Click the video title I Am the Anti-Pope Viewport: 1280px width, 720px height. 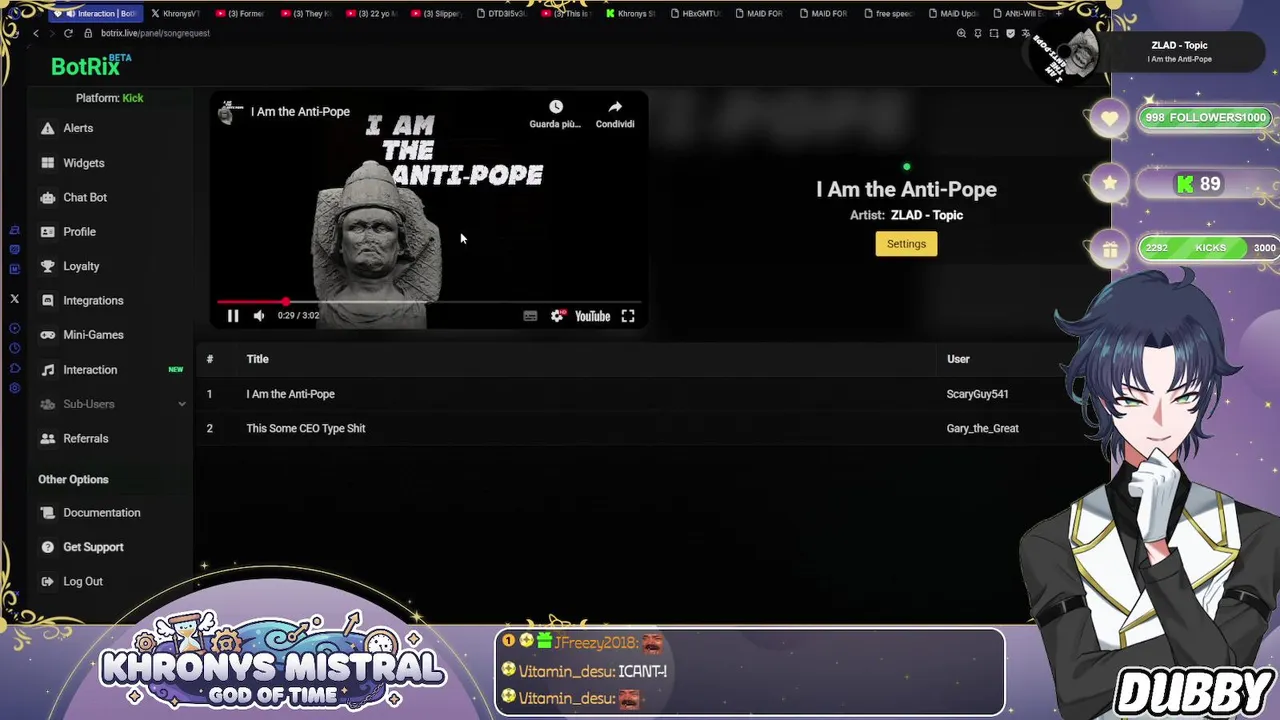point(300,112)
